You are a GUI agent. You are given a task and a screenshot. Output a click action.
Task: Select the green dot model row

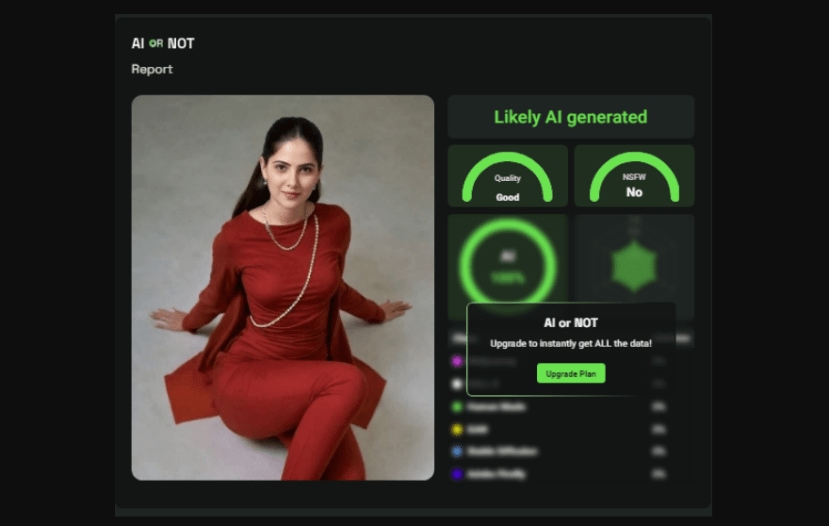[560, 407]
